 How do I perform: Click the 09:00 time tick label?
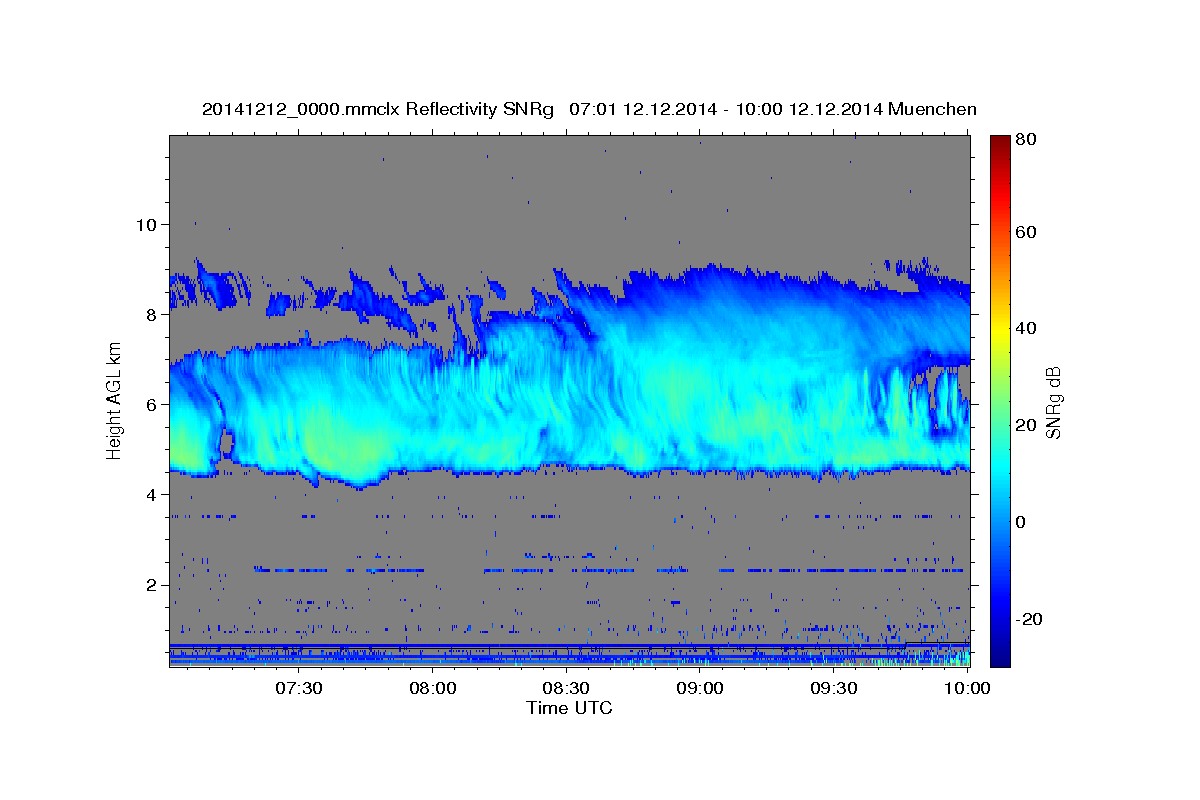(x=700, y=688)
